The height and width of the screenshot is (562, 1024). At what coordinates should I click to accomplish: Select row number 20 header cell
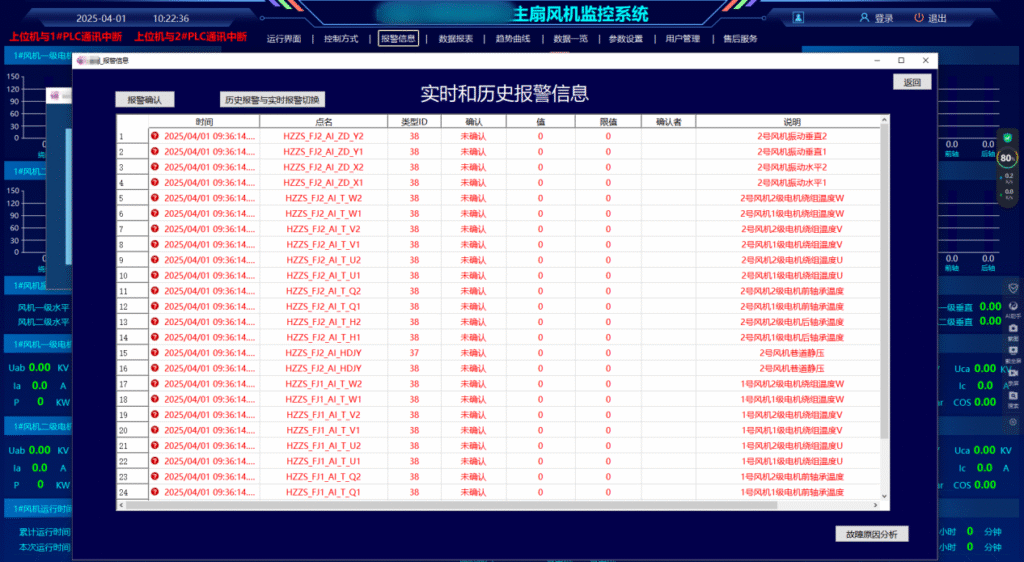(x=133, y=430)
